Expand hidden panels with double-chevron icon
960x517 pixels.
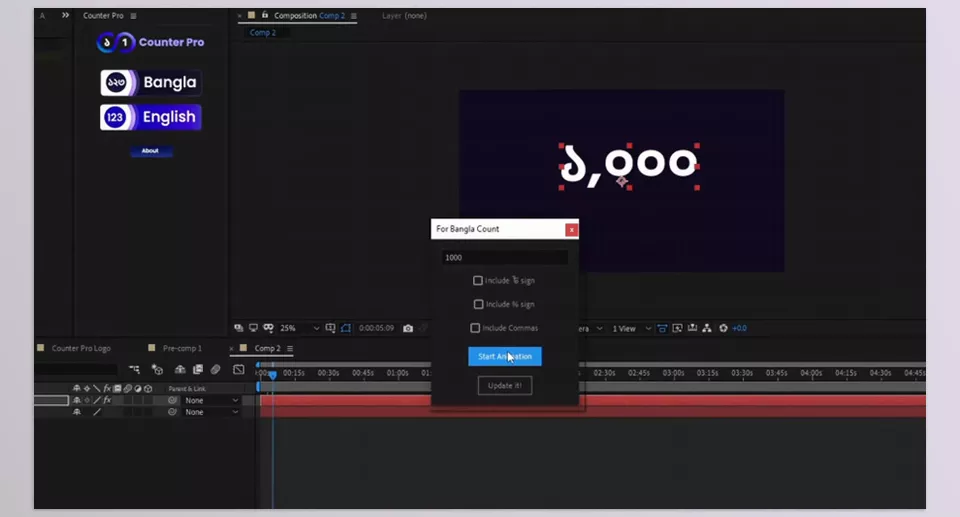tap(66, 15)
